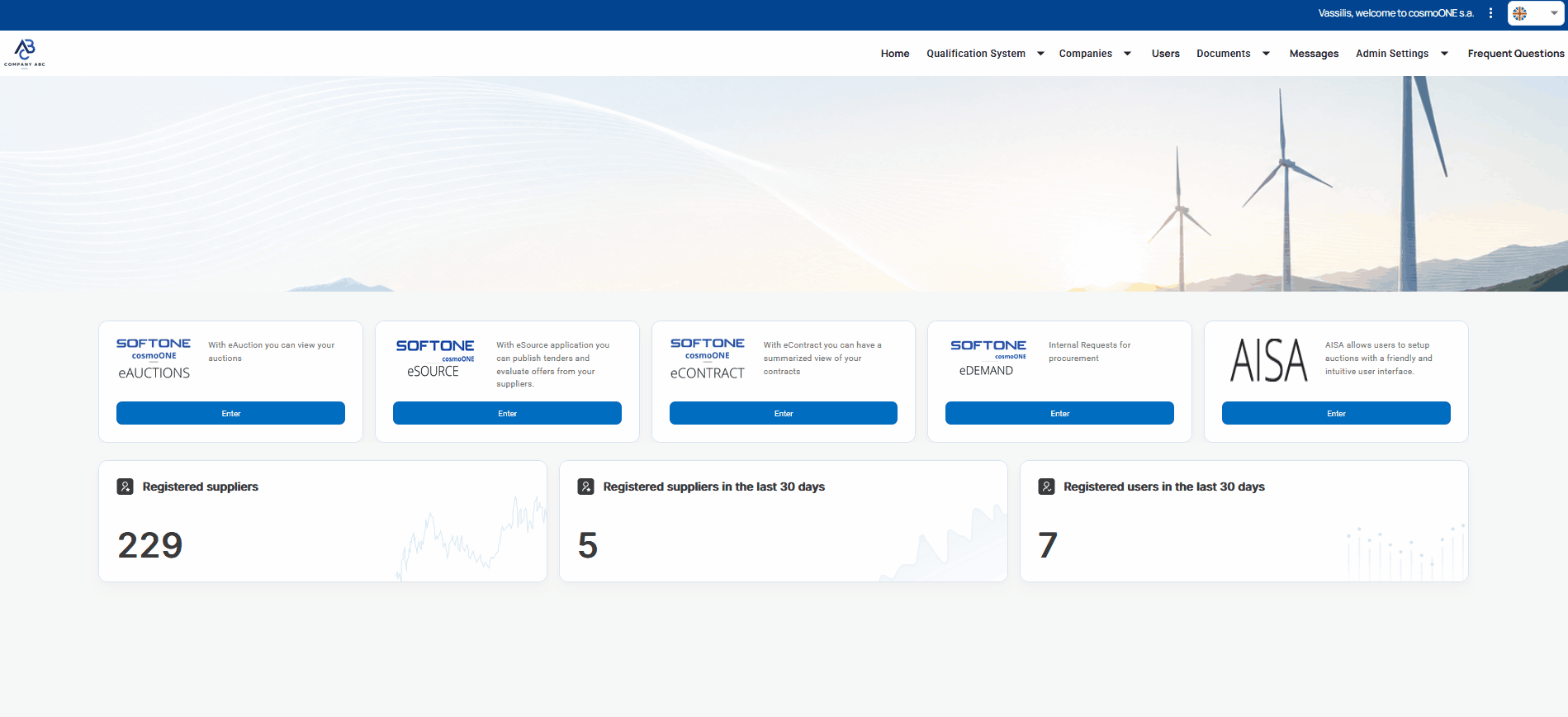Open the Users page
The image size is (1568, 717).
(1165, 54)
